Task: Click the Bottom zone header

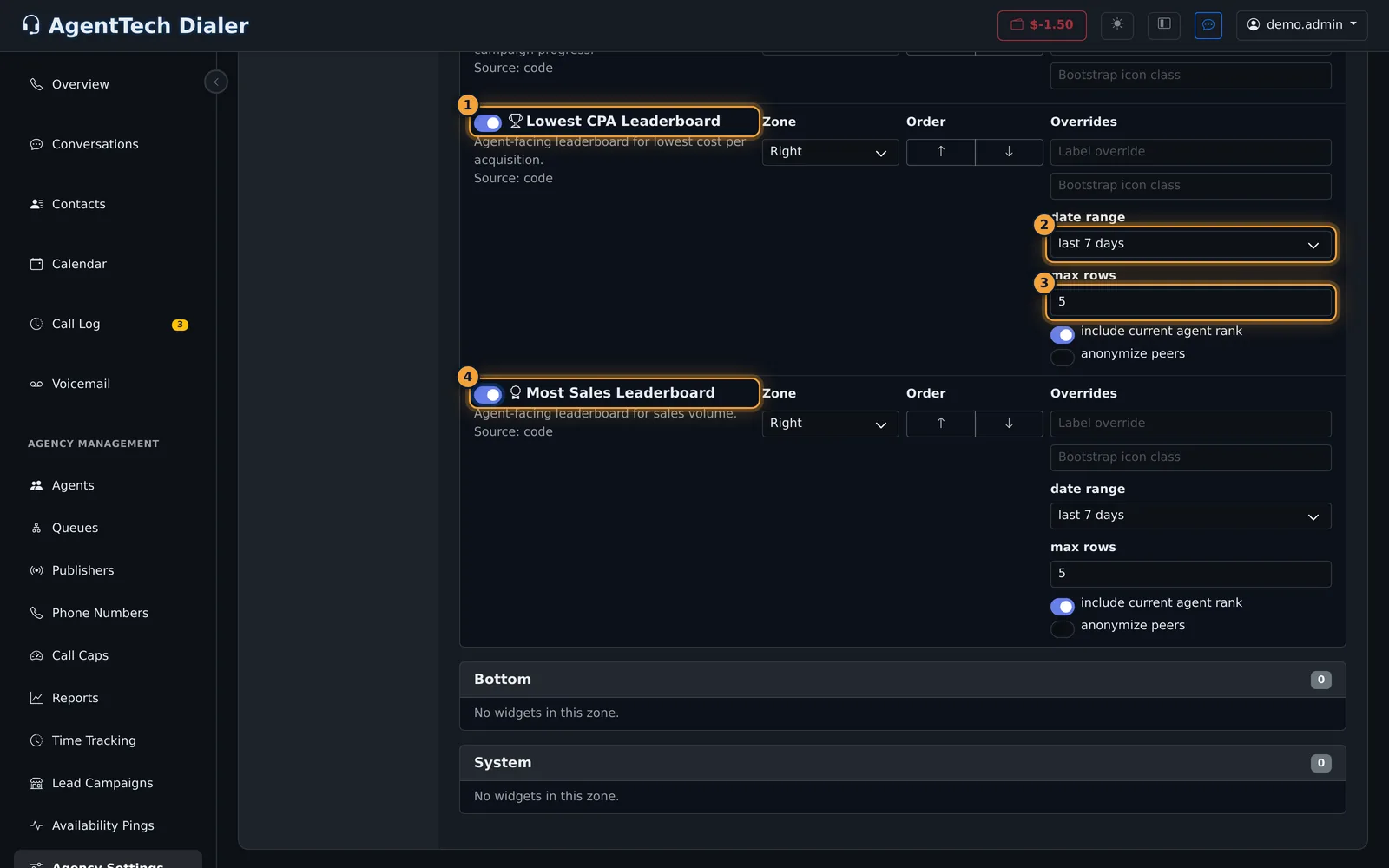Action: pyautogui.click(x=902, y=680)
